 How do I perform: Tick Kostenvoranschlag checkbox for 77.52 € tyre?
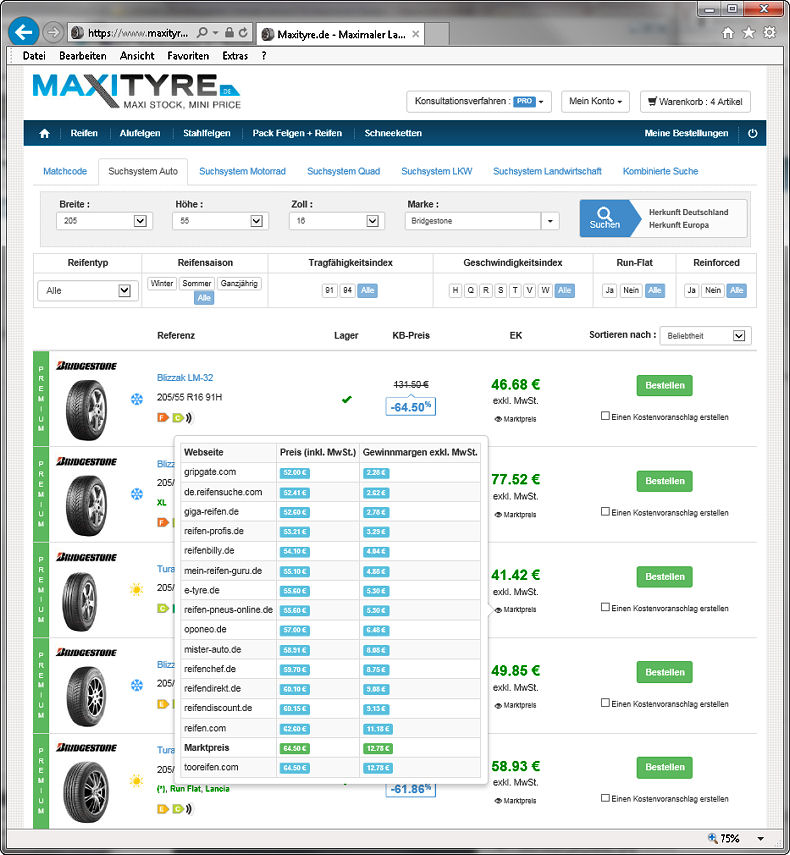coord(605,511)
